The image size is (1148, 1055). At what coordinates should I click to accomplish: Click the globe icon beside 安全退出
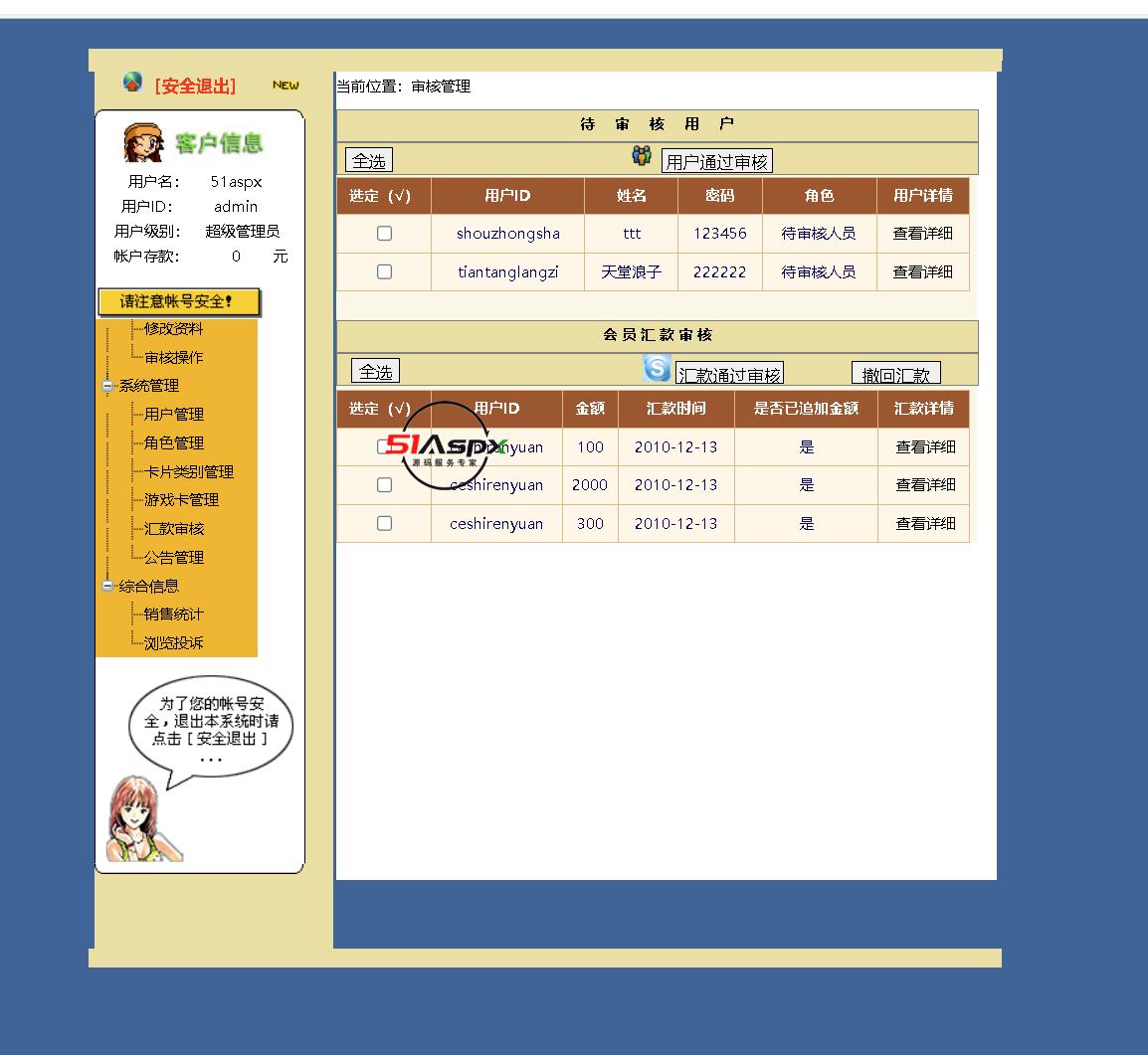(131, 82)
